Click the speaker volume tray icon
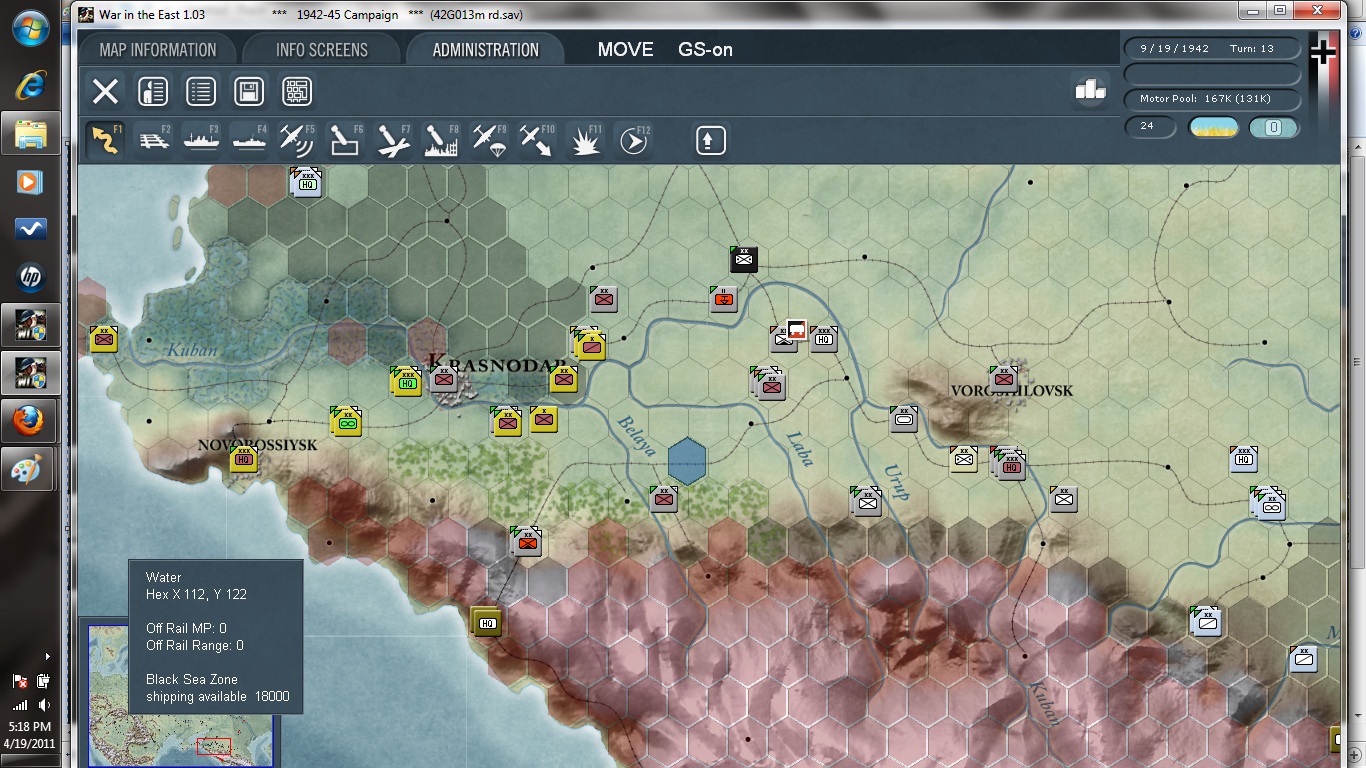The image size is (1366, 768). click(44, 705)
